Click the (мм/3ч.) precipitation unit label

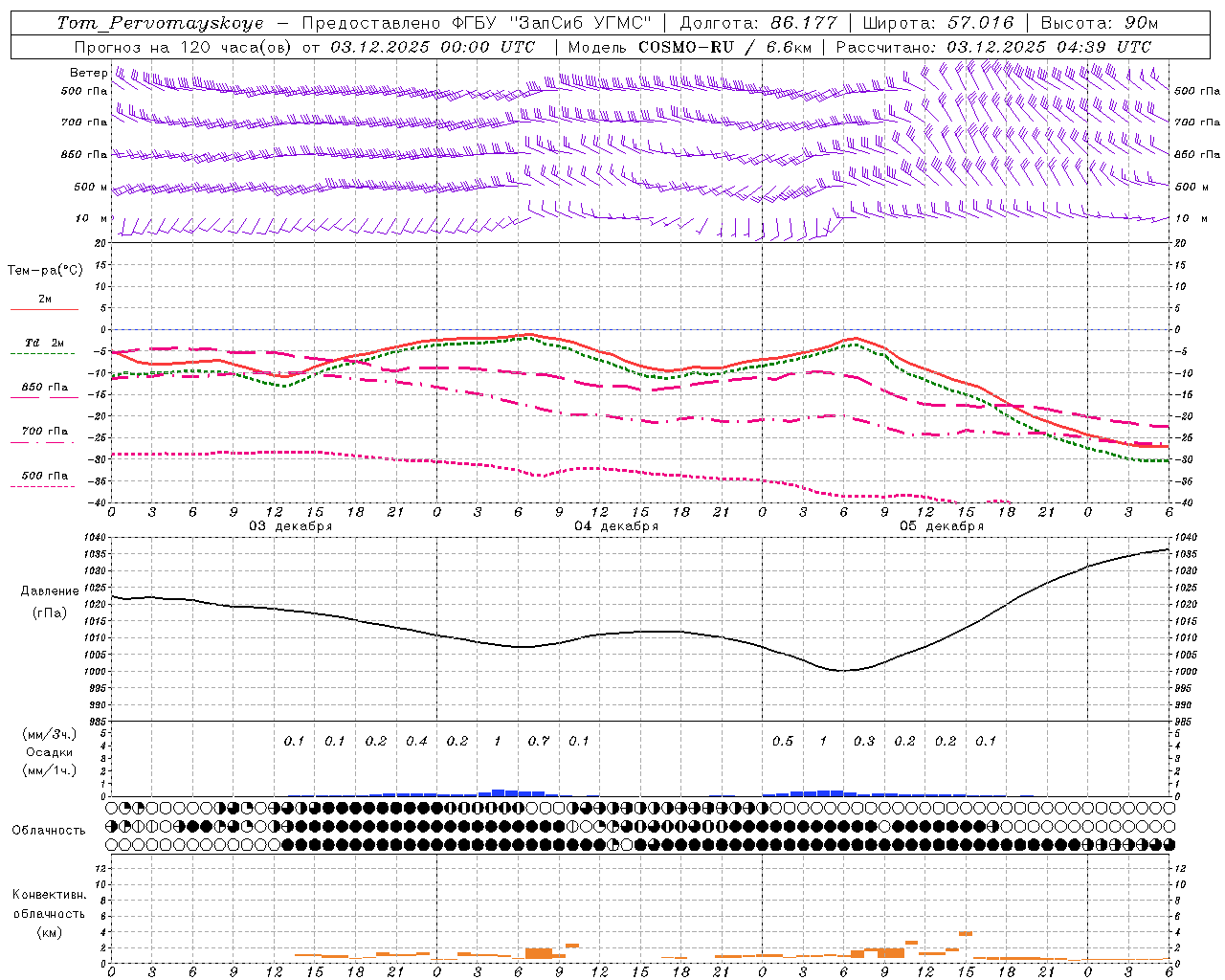[50, 734]
